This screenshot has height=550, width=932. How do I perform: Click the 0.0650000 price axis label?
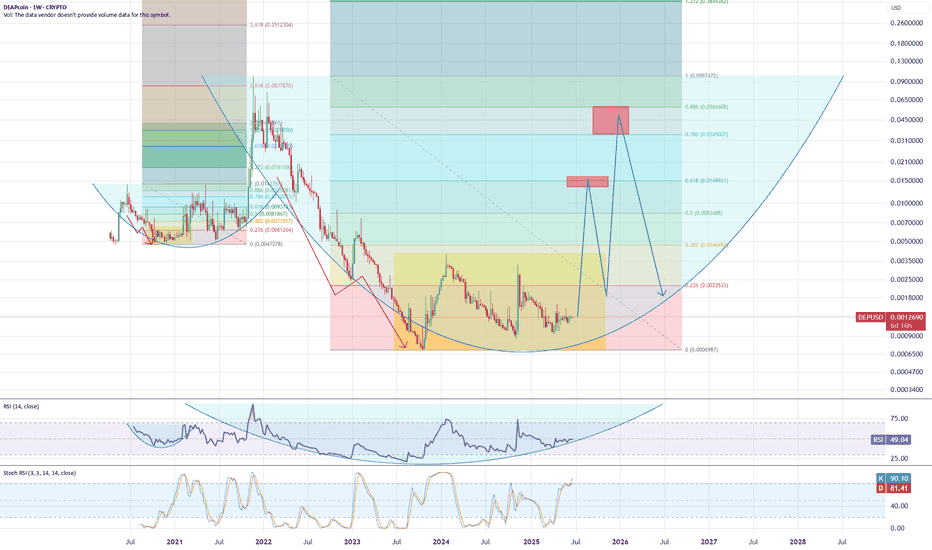(x=906, y=100)
